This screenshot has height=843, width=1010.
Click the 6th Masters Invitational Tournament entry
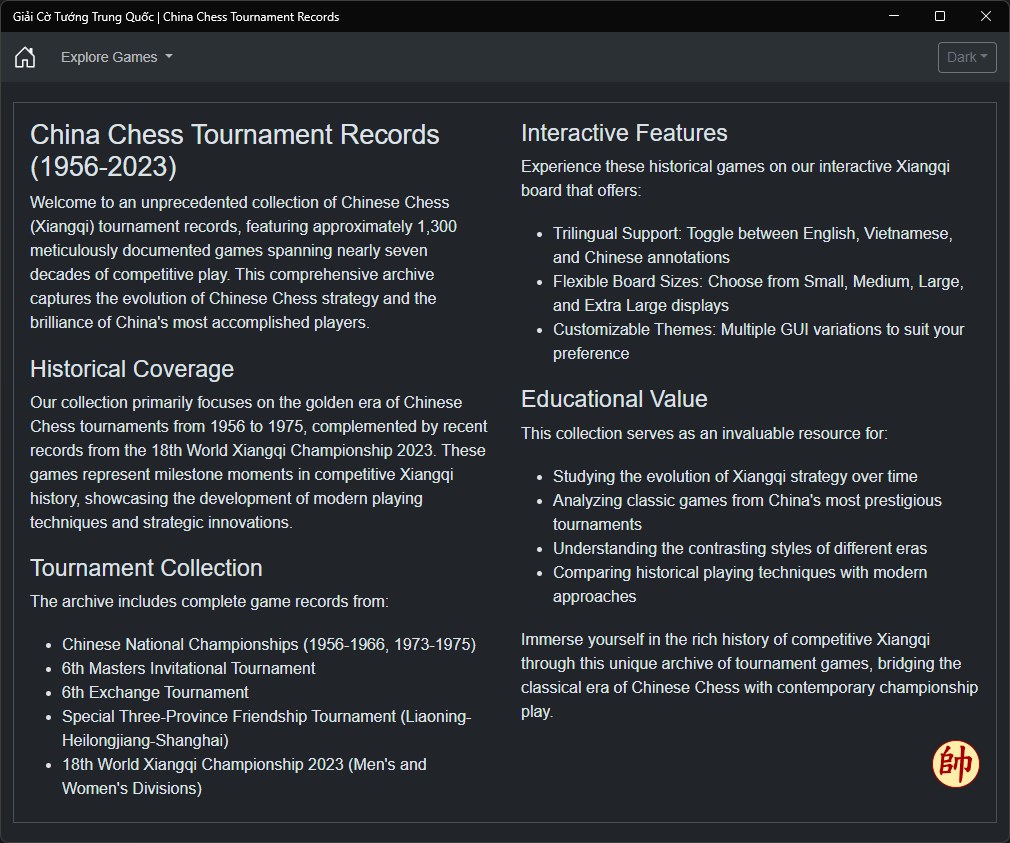tap(188, 668)
